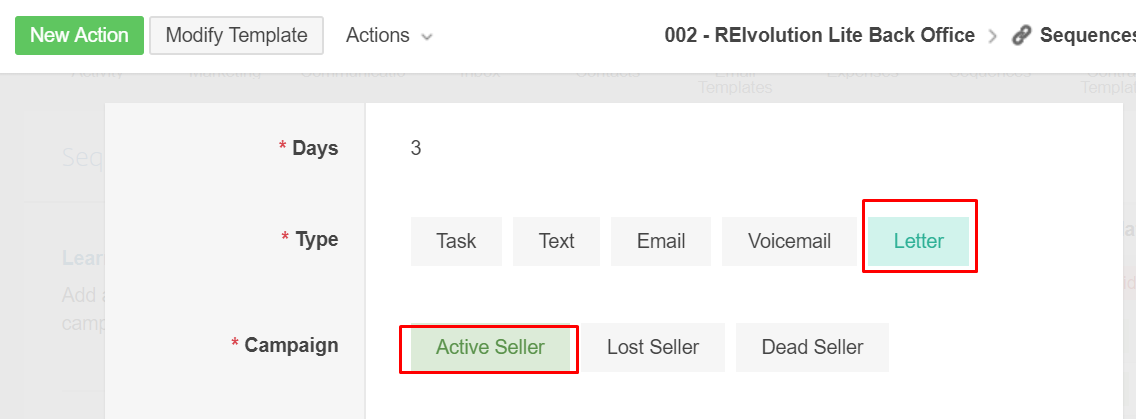Open the 002 - REIvolution Lite Back Office breadcrumb
Viewport: 1136px width, 419px height.
point(819,35)
